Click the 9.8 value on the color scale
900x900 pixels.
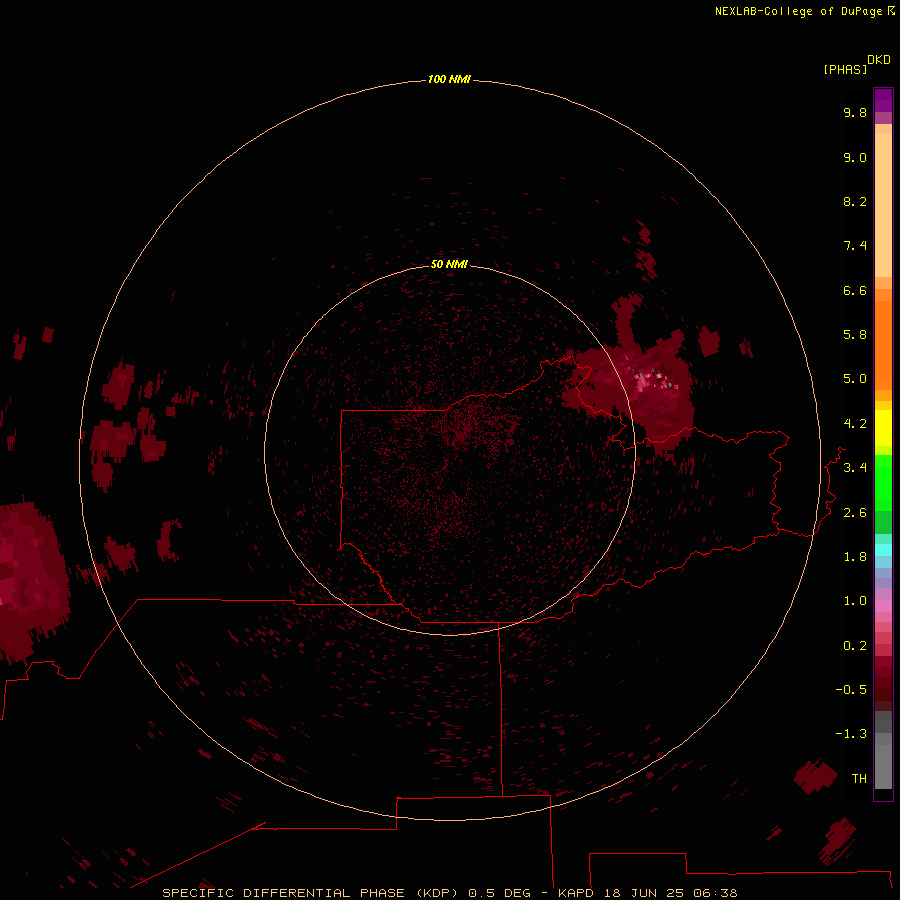coord(855,112)
